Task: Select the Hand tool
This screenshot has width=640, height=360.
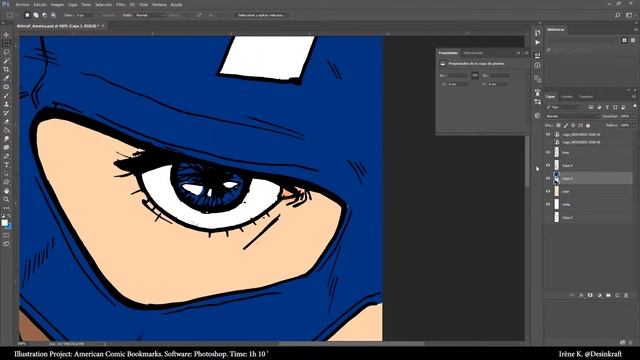Action: [x=6, y=191]
